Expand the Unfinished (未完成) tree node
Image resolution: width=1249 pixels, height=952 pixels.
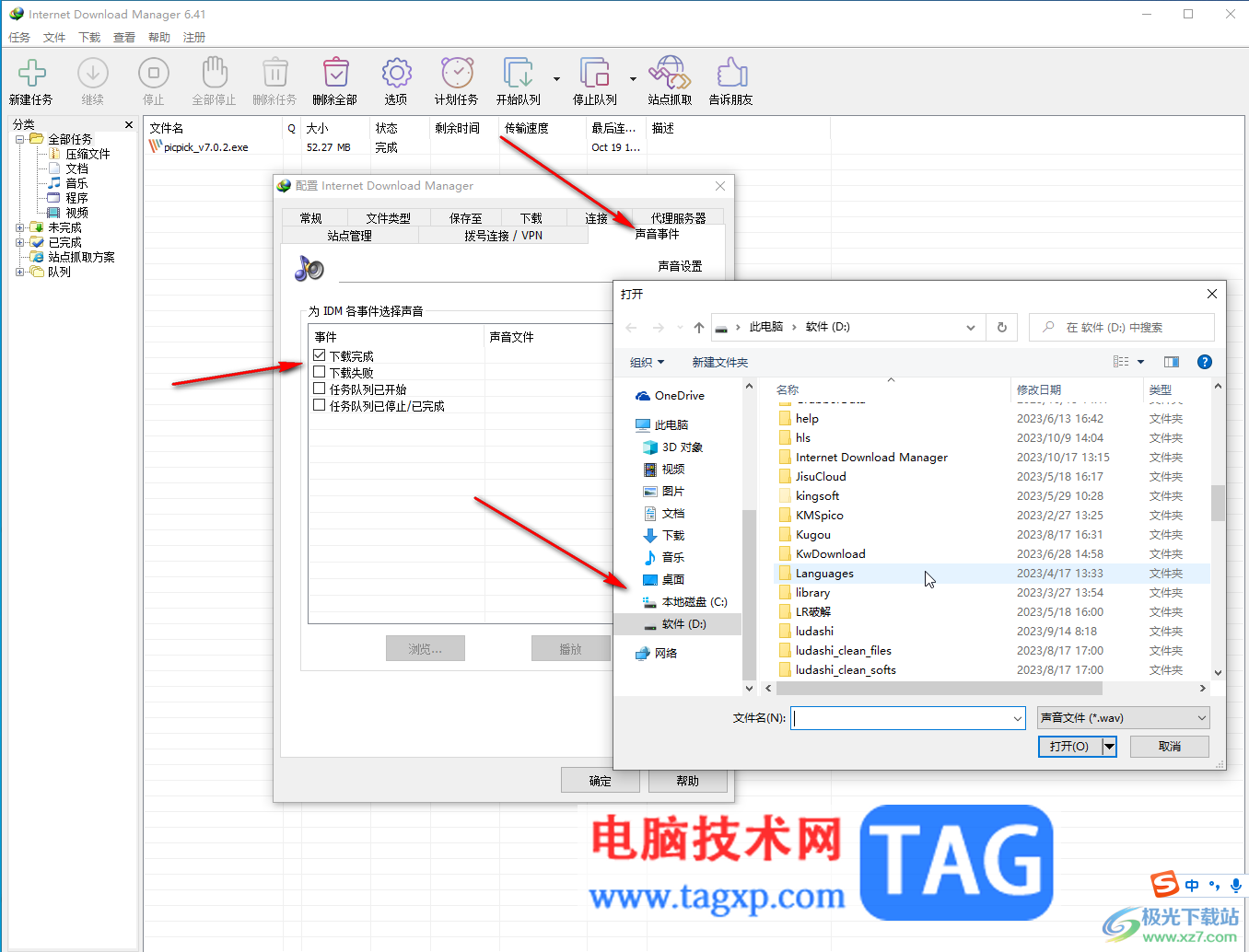20,227
